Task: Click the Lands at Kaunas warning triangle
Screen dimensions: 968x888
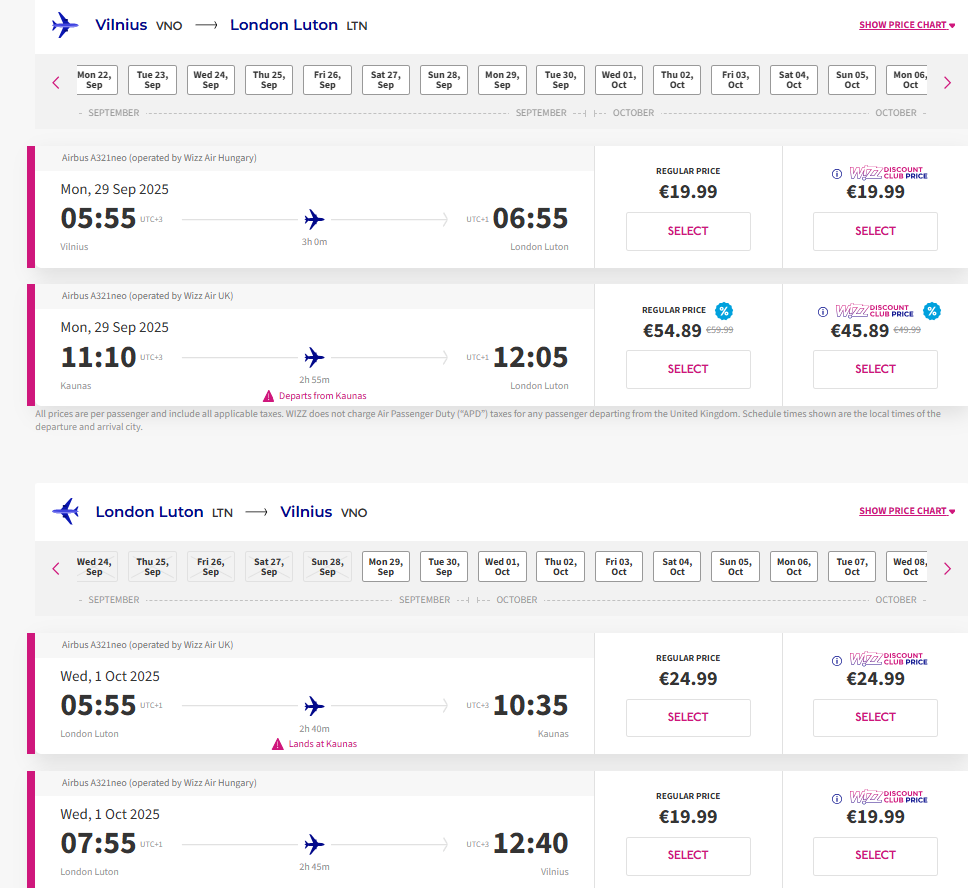Action: 278,744
